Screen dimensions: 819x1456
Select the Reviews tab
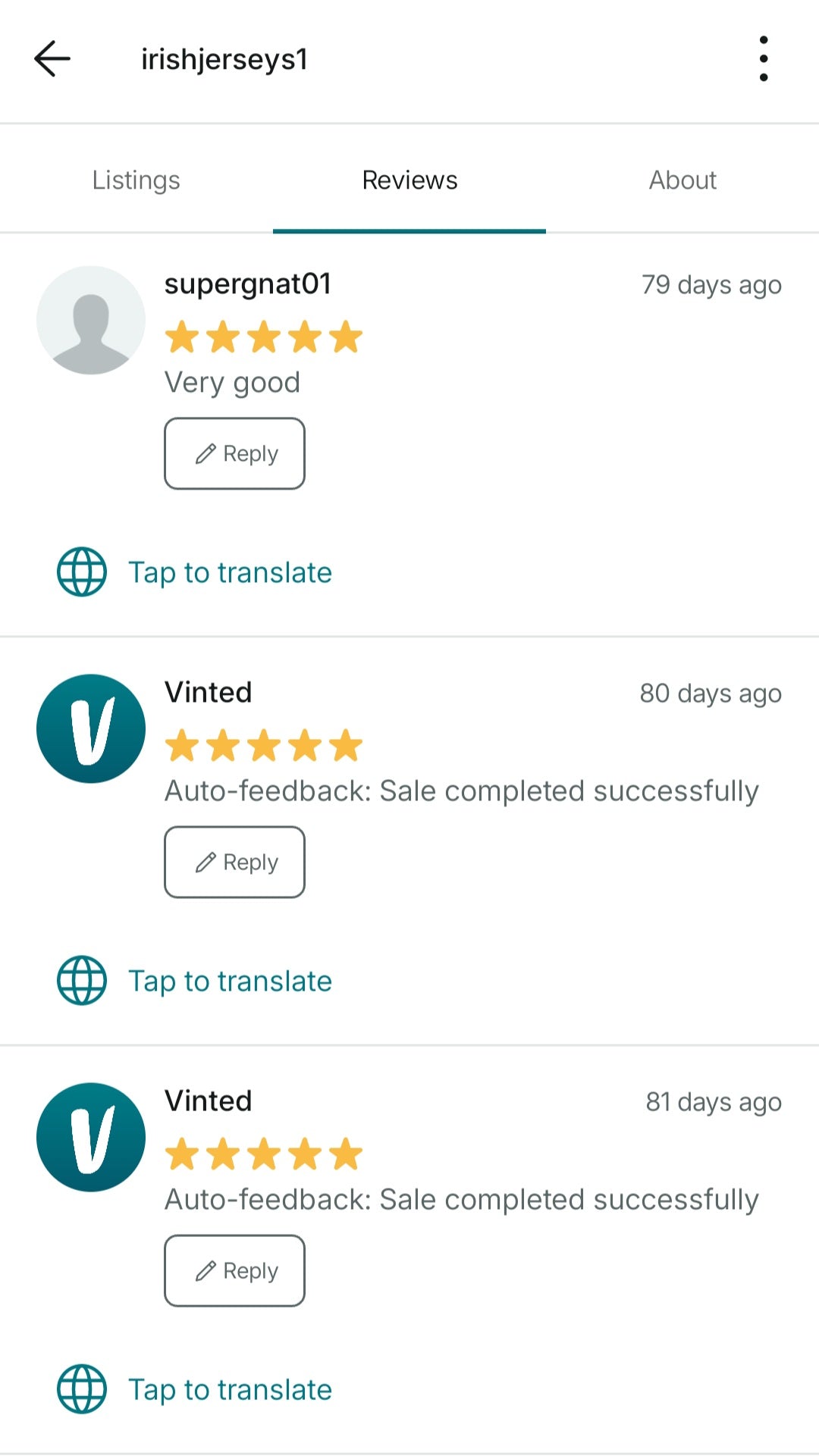click(x=409, y=180)
